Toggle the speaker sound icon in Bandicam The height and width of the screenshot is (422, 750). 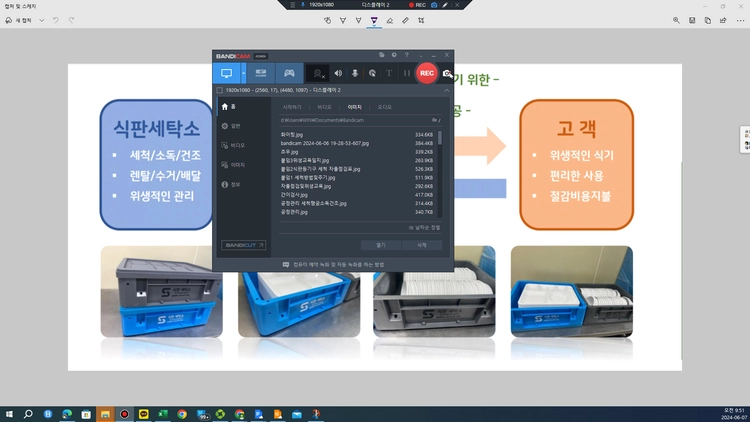click(338, 73)
